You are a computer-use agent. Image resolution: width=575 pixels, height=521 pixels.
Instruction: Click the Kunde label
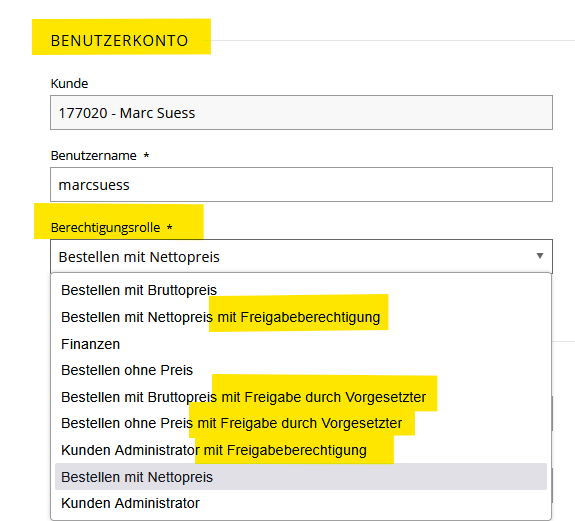click(x=69, y=84)
